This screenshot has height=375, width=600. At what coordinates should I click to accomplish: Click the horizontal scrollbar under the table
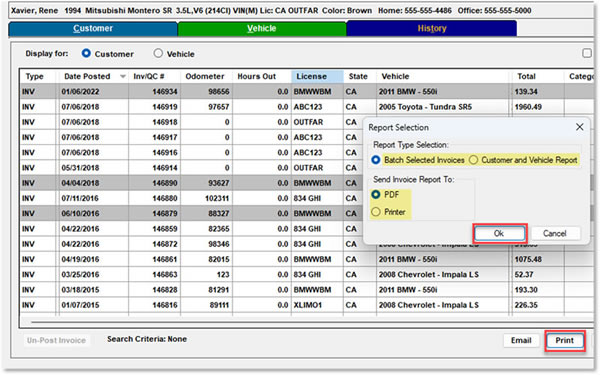pyautogui.click(x=306, y=322)
